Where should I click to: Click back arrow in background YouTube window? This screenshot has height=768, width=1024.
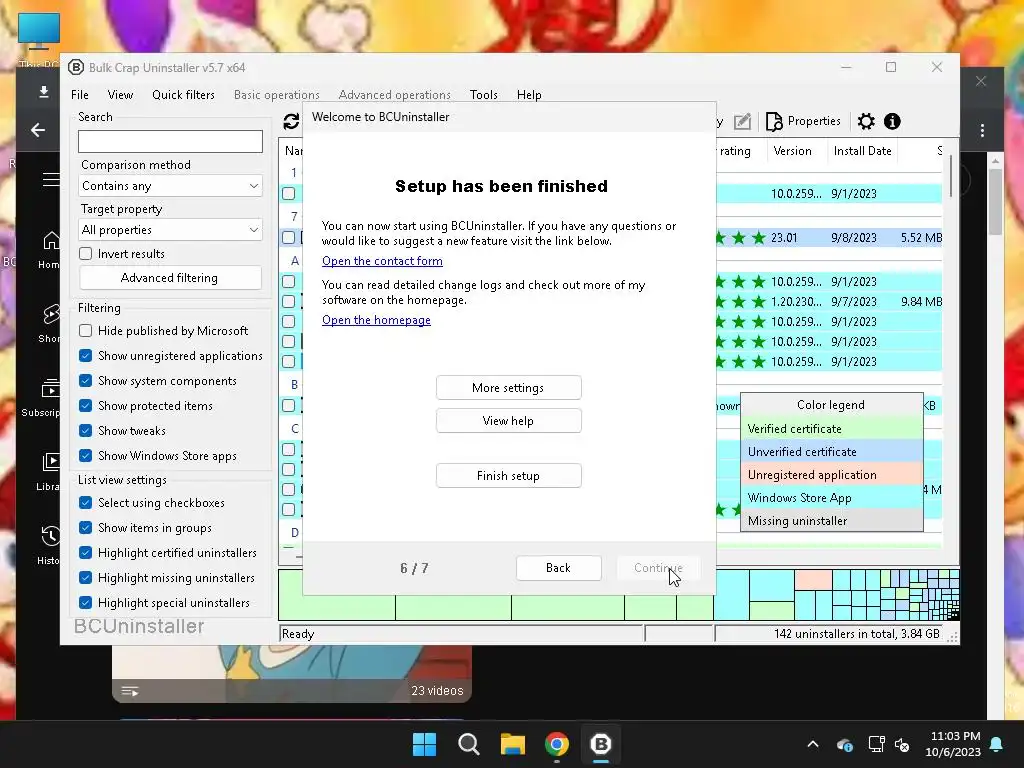tap(38, 130)
